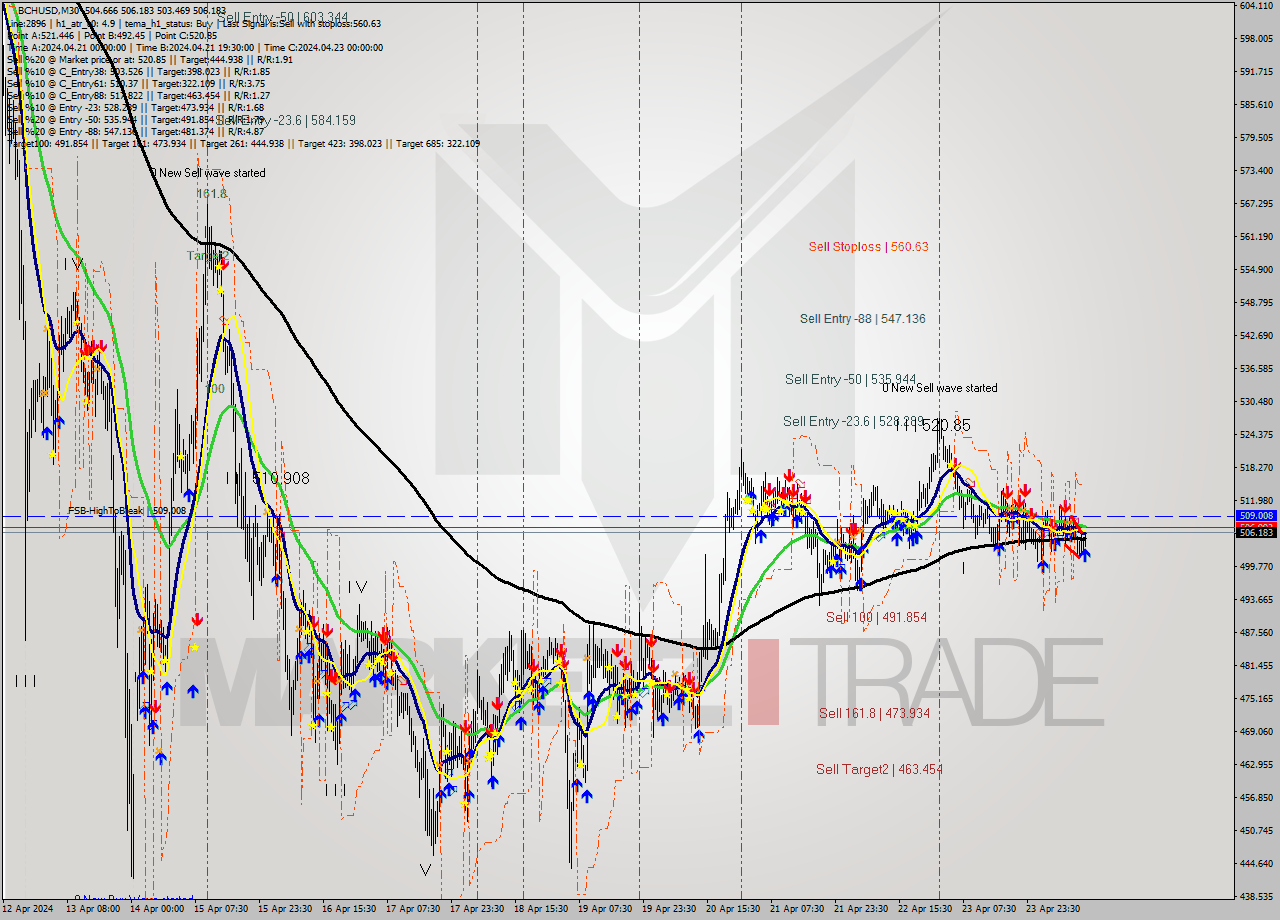This screenshot has width=1280, height=920.
Task: Select the '17 Apr 23:30' time label
Action: [476, 909]
